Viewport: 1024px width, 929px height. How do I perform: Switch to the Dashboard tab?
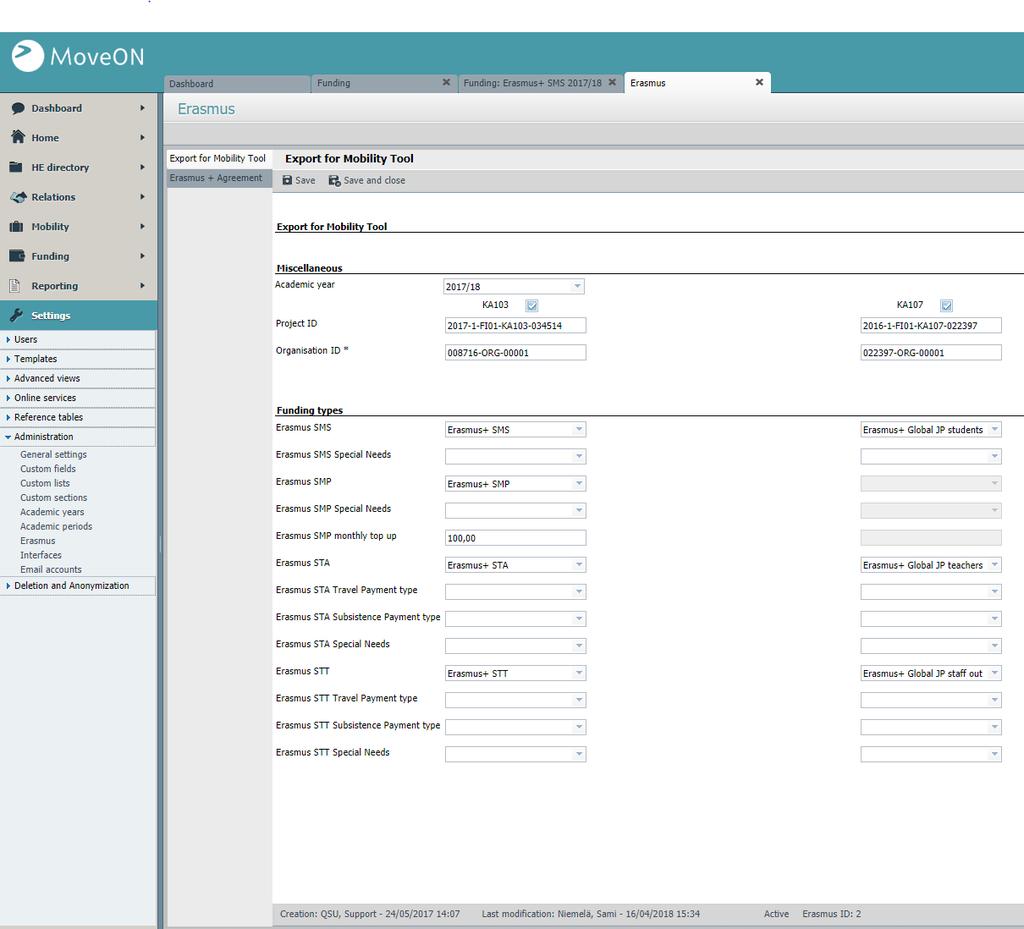pos(236,84)
